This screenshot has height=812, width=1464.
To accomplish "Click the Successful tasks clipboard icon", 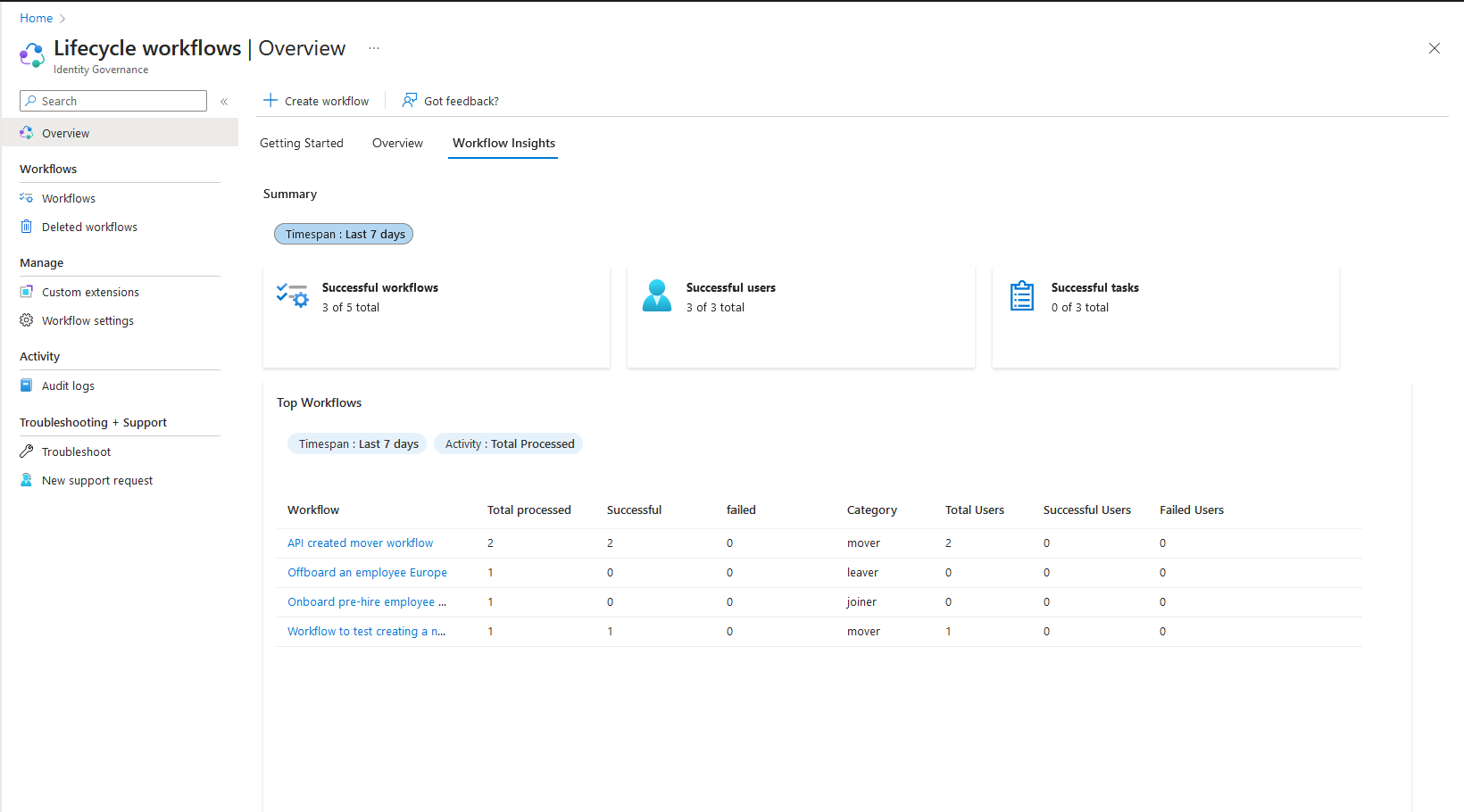I will [x=1021, y=295].
